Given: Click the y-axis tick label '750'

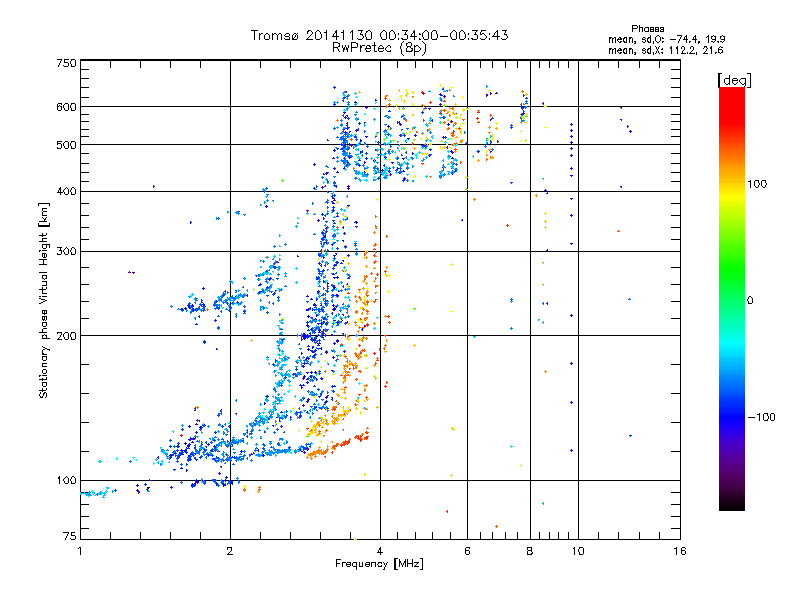Looking at the screenshot, I should tap(67, 63).
